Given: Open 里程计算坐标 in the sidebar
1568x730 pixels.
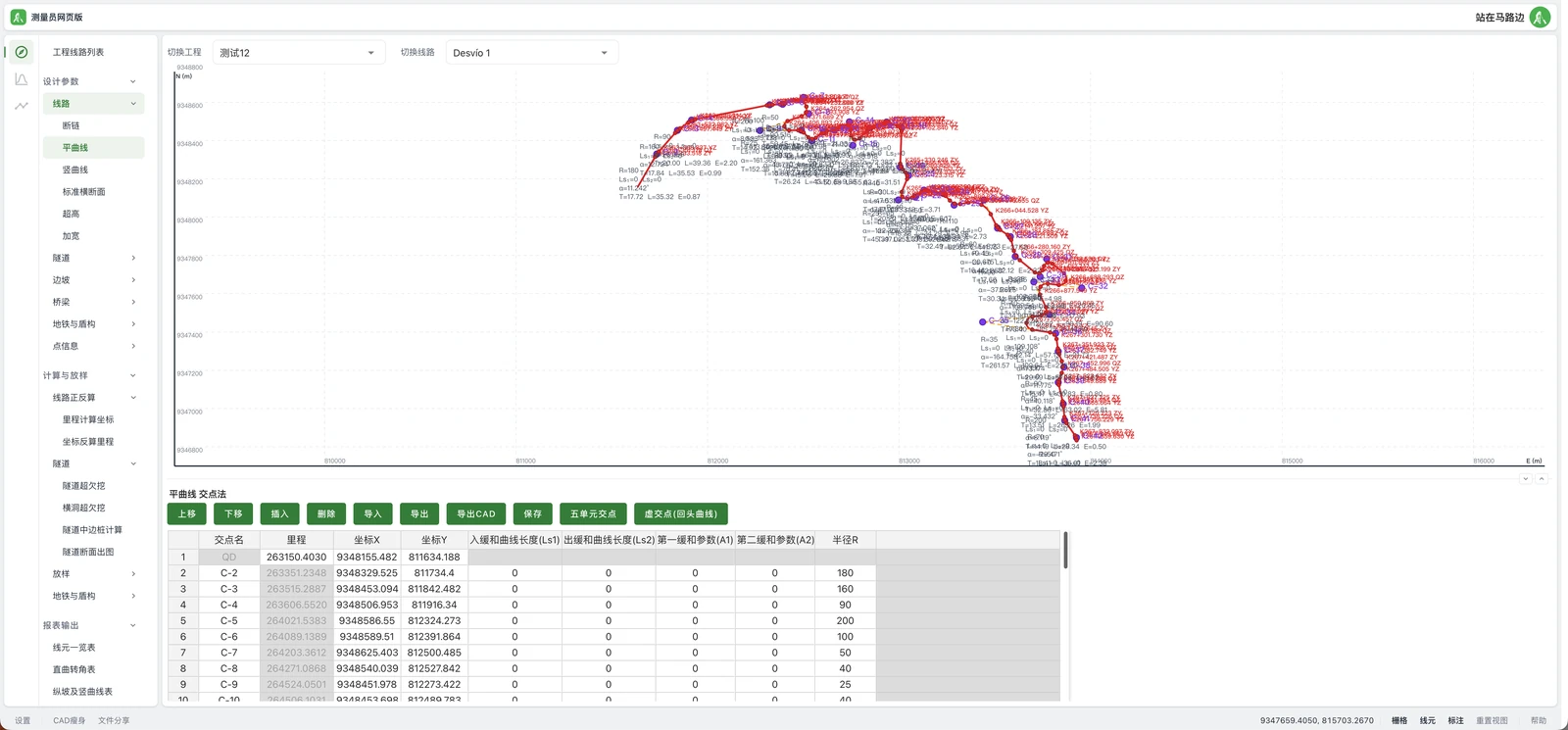Looking at the screenshot, I should point(88,419).
